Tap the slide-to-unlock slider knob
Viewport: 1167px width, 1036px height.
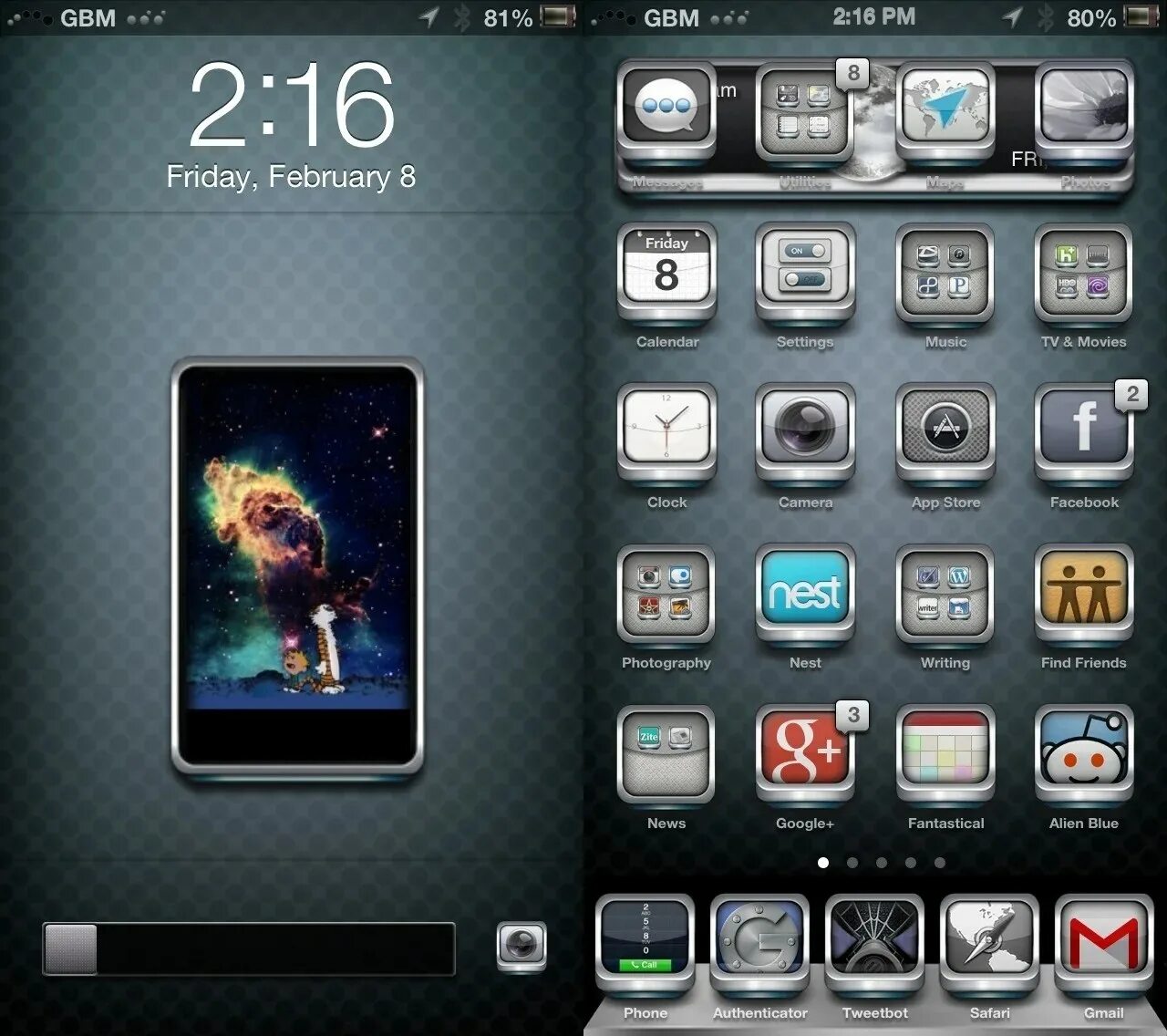coord(70,948)
